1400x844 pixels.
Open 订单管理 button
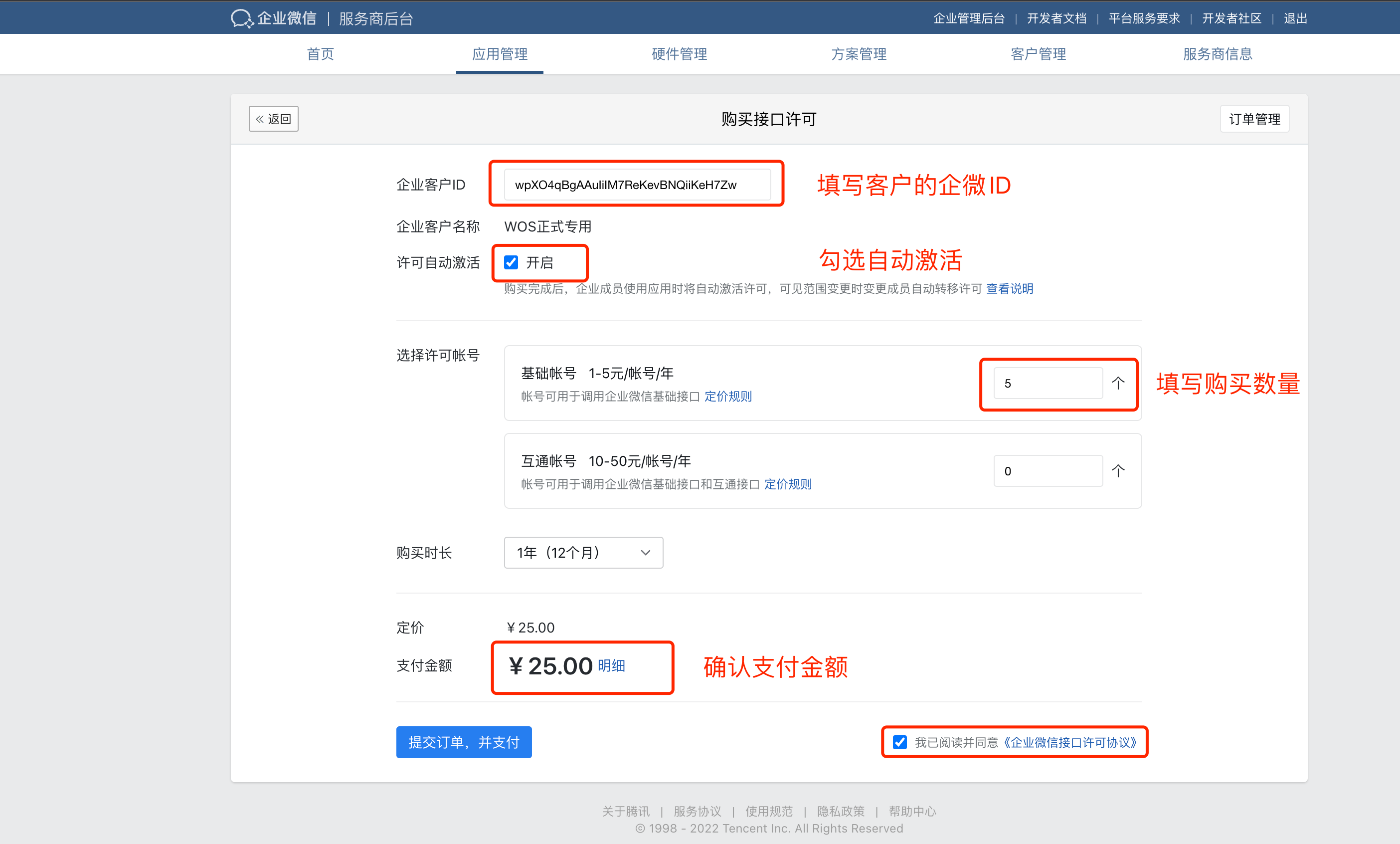[x=1254, y=119]
